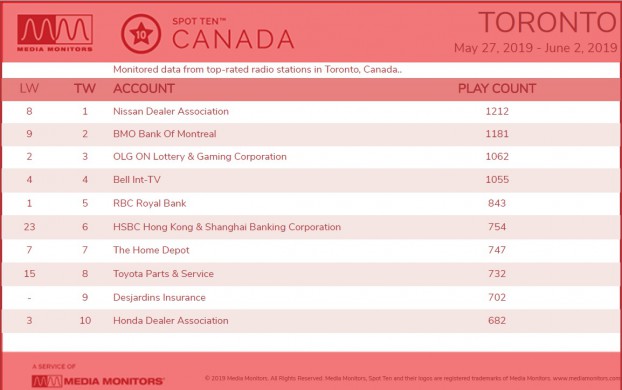
Task: Click the PLAY COUNT column header
Action: [497, 88]
